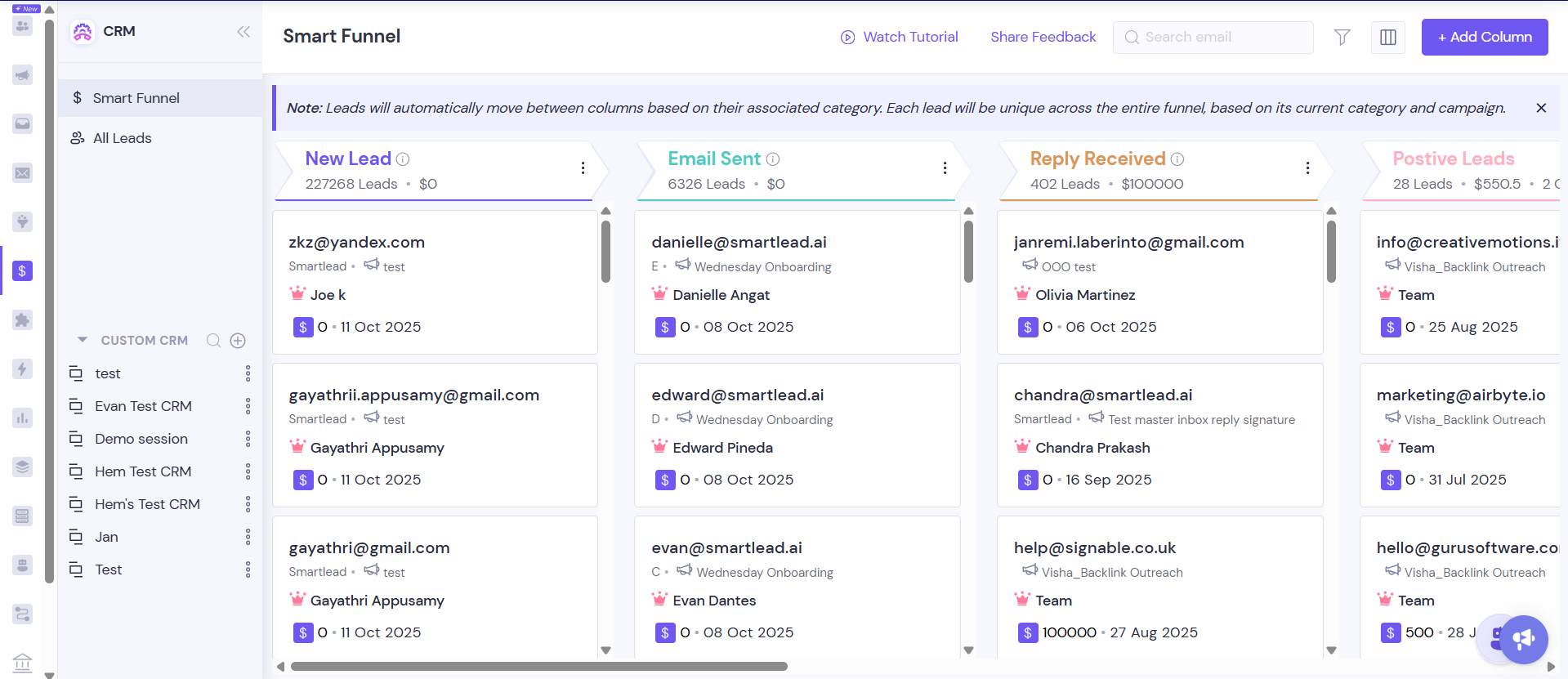Open Smart Funnel in the sidebar

click(136, 98)
